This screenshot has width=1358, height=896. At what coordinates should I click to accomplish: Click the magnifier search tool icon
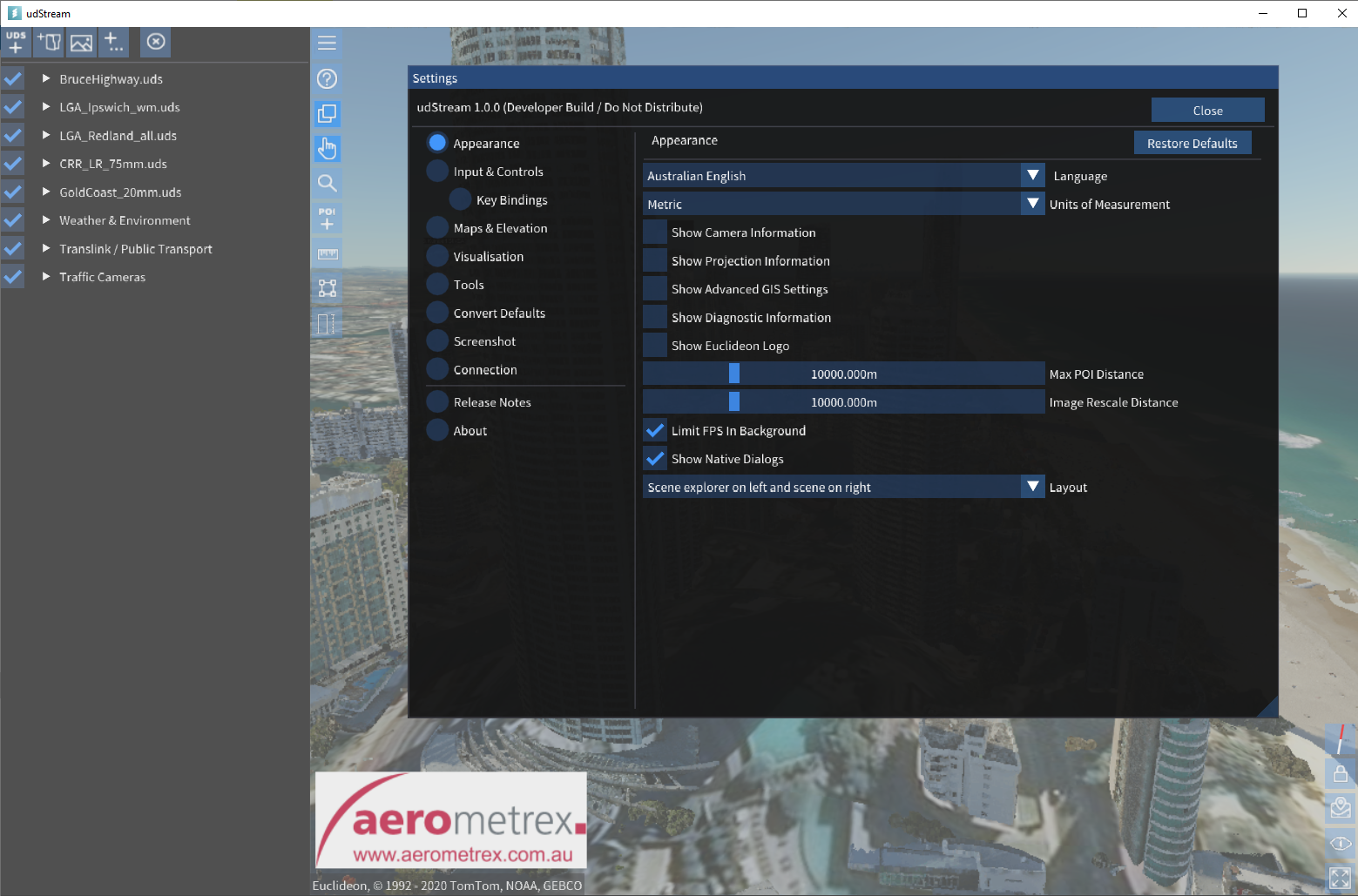click(327, 183)
